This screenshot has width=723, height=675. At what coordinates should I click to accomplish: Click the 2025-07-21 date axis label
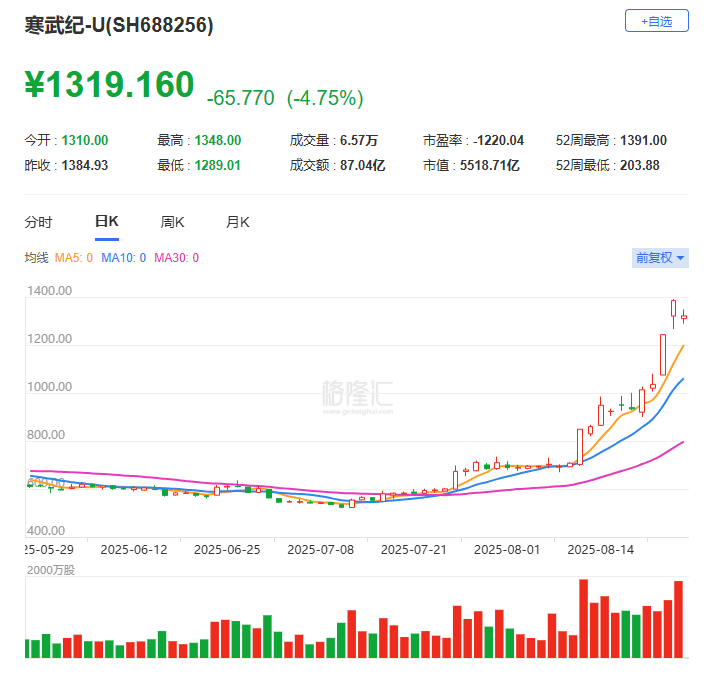click(414, 550)
